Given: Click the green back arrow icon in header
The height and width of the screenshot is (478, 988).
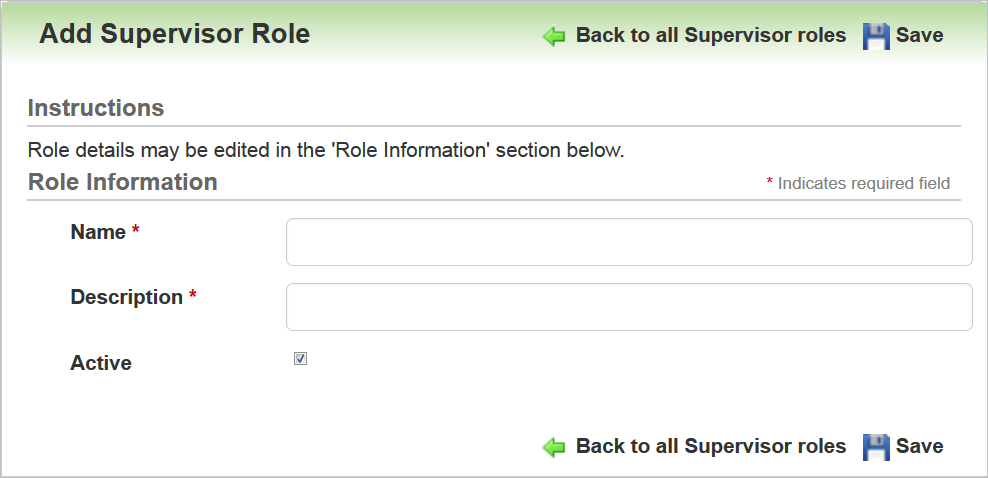Looking at the screenshot, I should (554, 37).
